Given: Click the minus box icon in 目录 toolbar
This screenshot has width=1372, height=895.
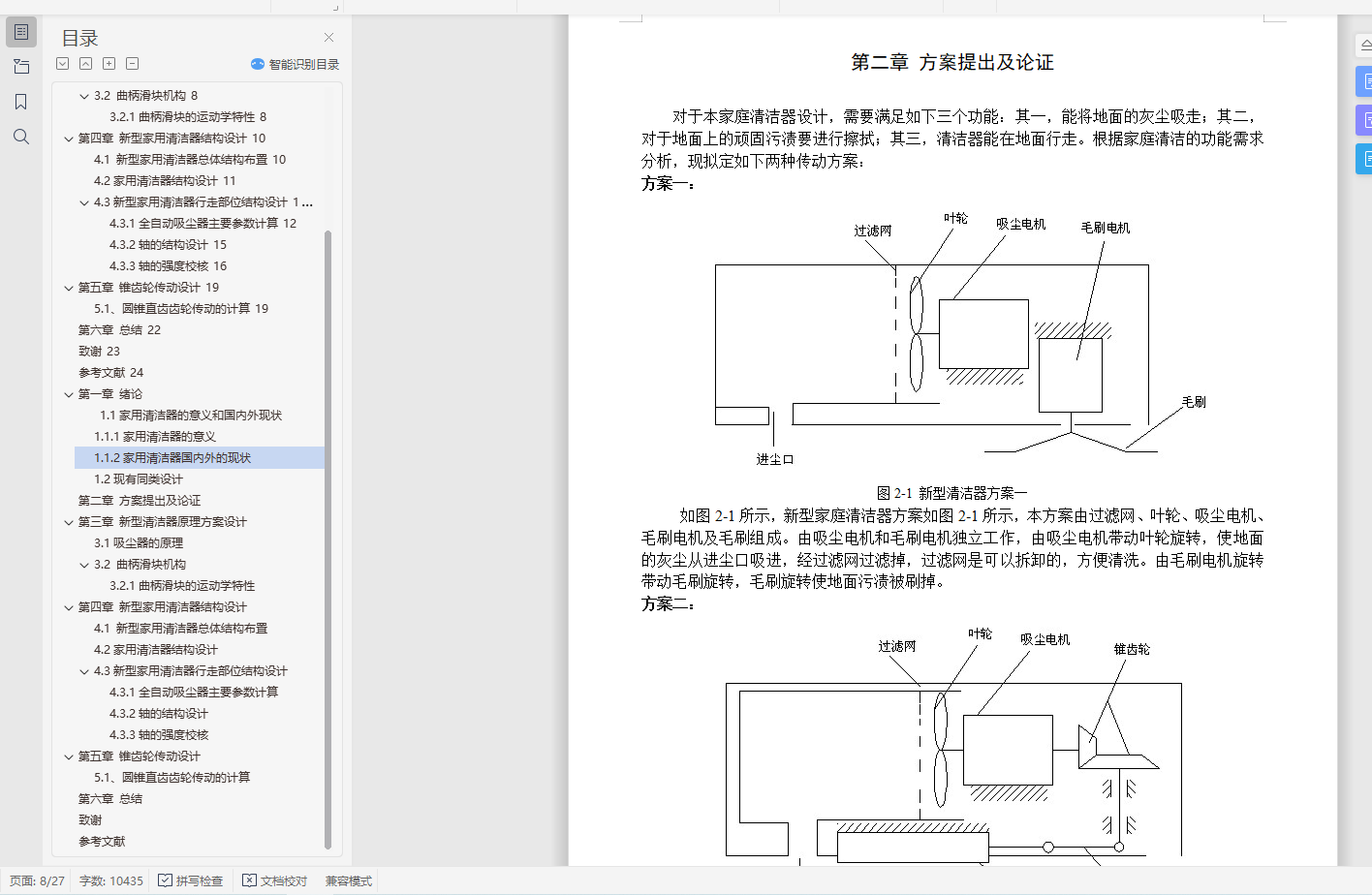Looking at the screenshot, I should (133, 64).
